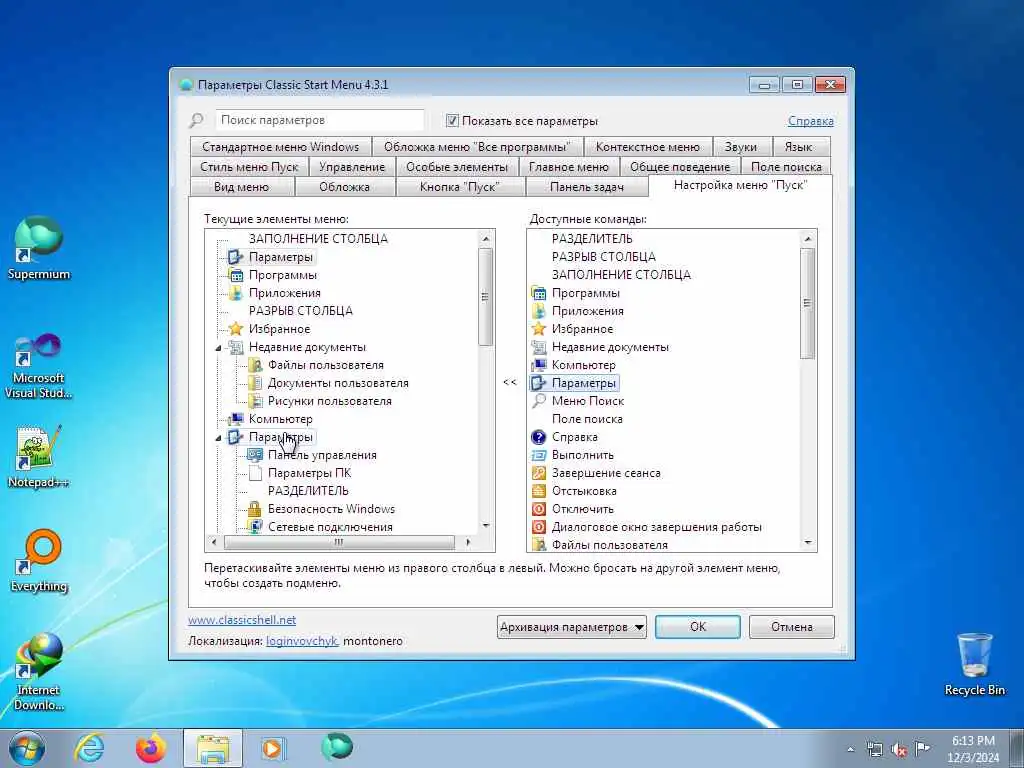Collapse the expanded Параметры tree node
This screenshot has height=768, width=1024.
tap(218, 438)
